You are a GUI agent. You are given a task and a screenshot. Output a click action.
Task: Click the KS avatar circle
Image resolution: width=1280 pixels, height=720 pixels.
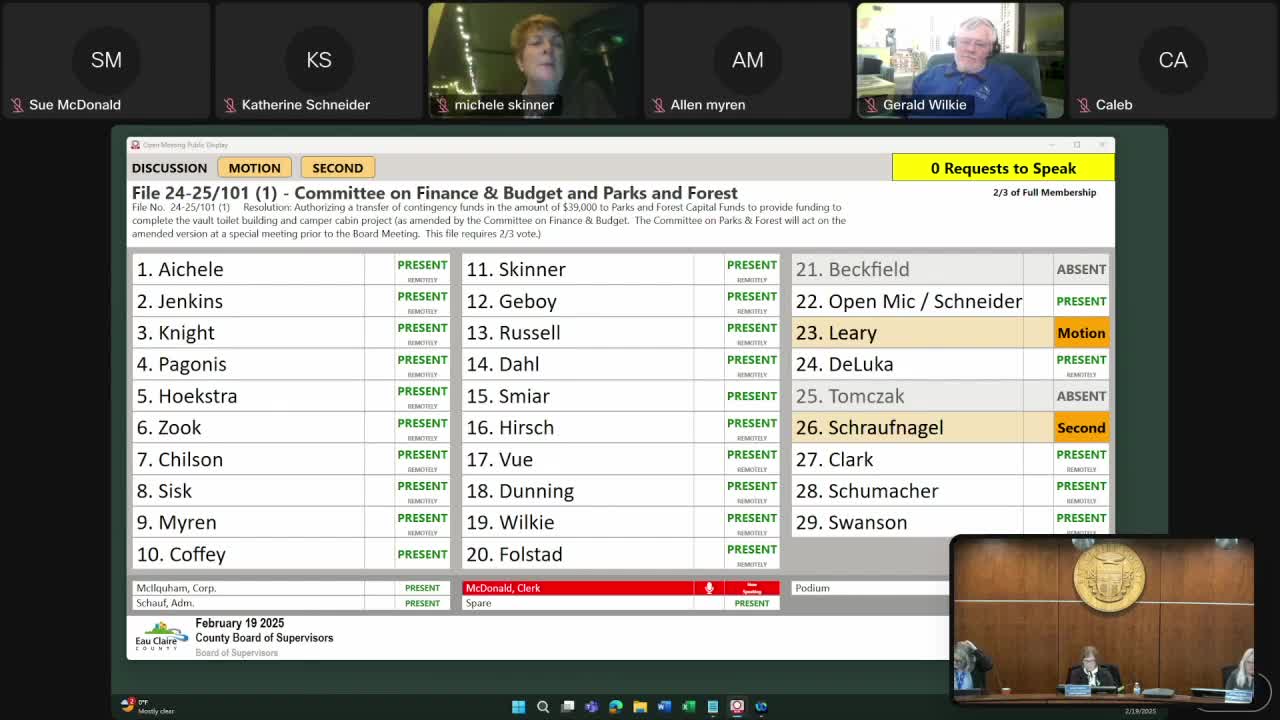[319, 60]
